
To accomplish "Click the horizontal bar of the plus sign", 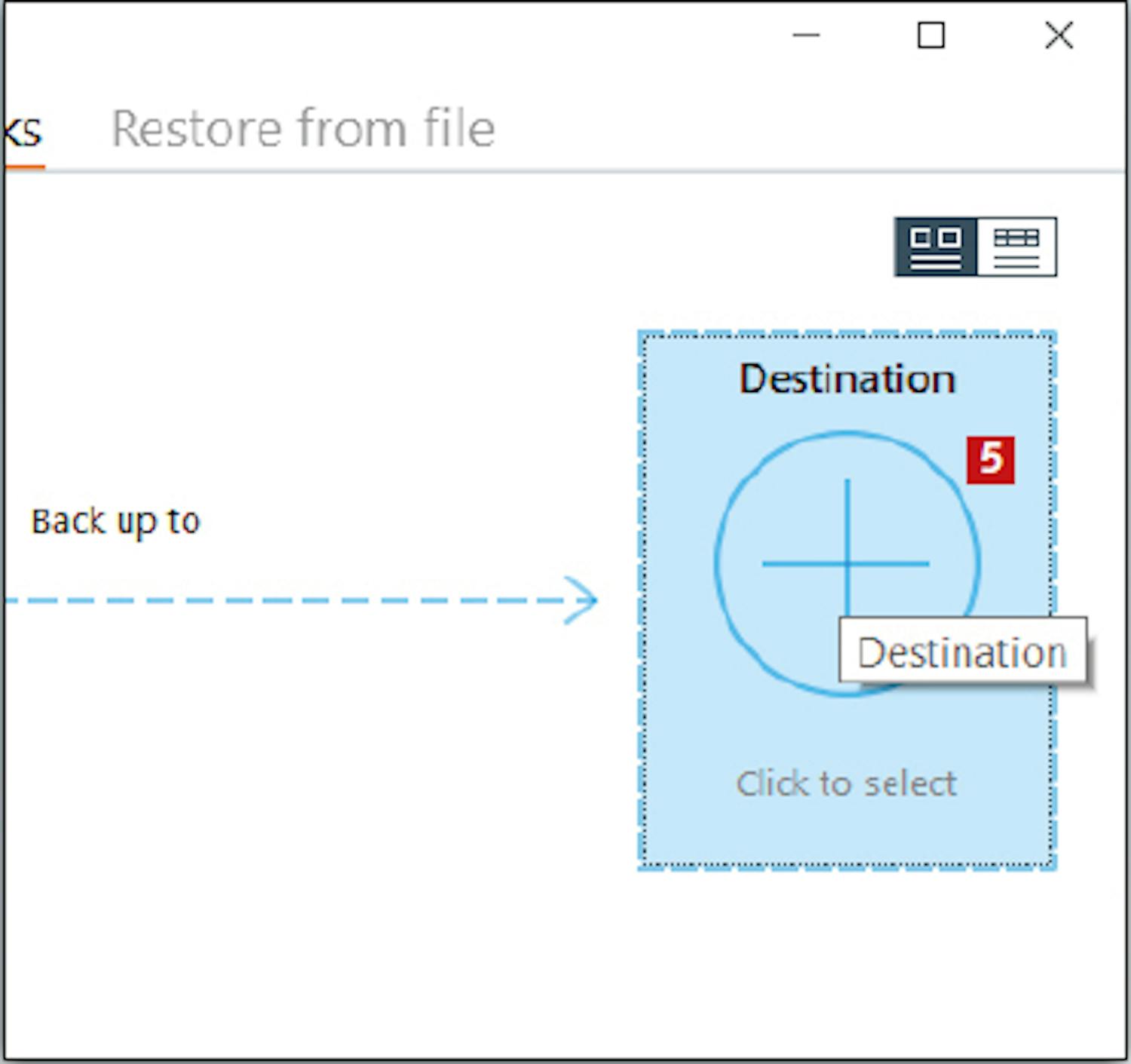I will pos(799,563).
